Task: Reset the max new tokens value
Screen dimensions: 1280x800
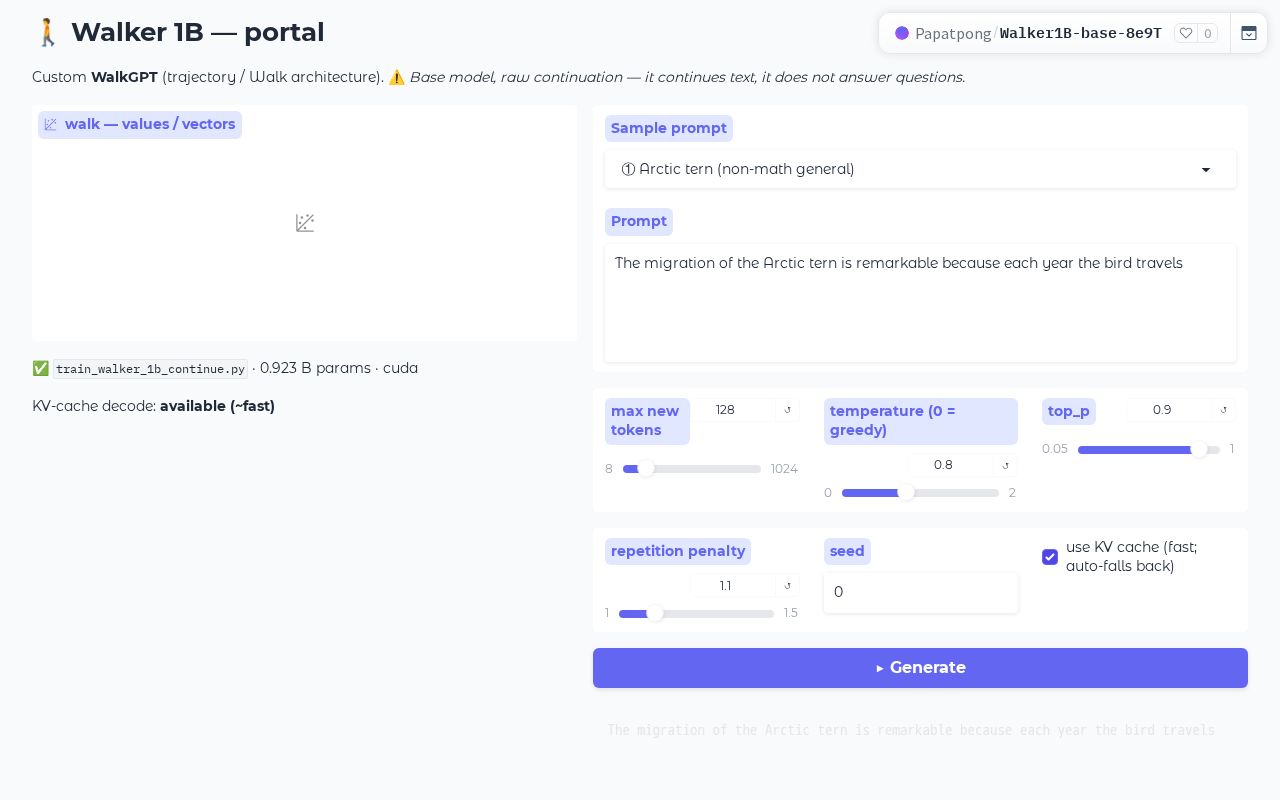Action: (x=787, y=410)
